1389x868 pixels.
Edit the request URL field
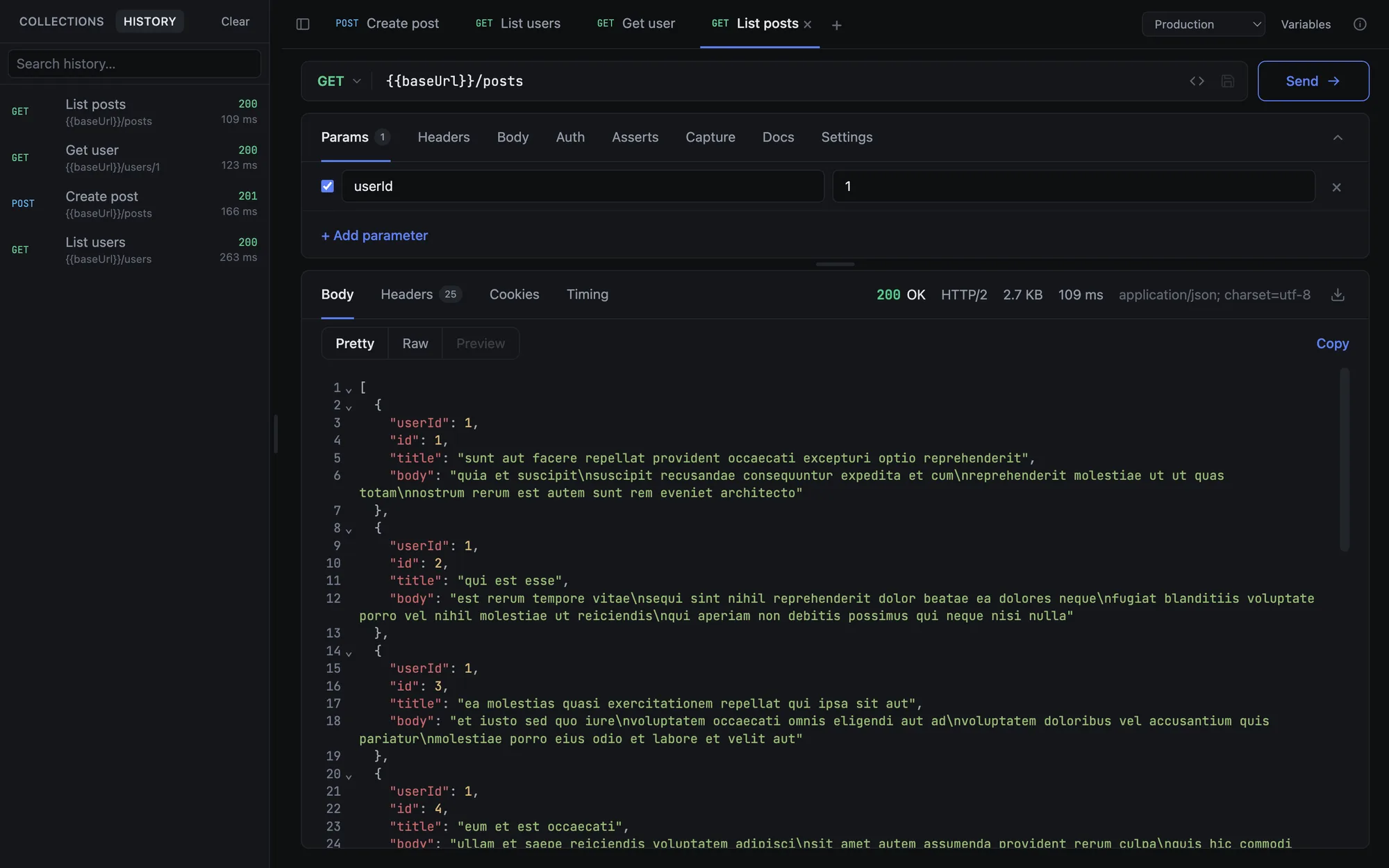click(x=778, y=81)
